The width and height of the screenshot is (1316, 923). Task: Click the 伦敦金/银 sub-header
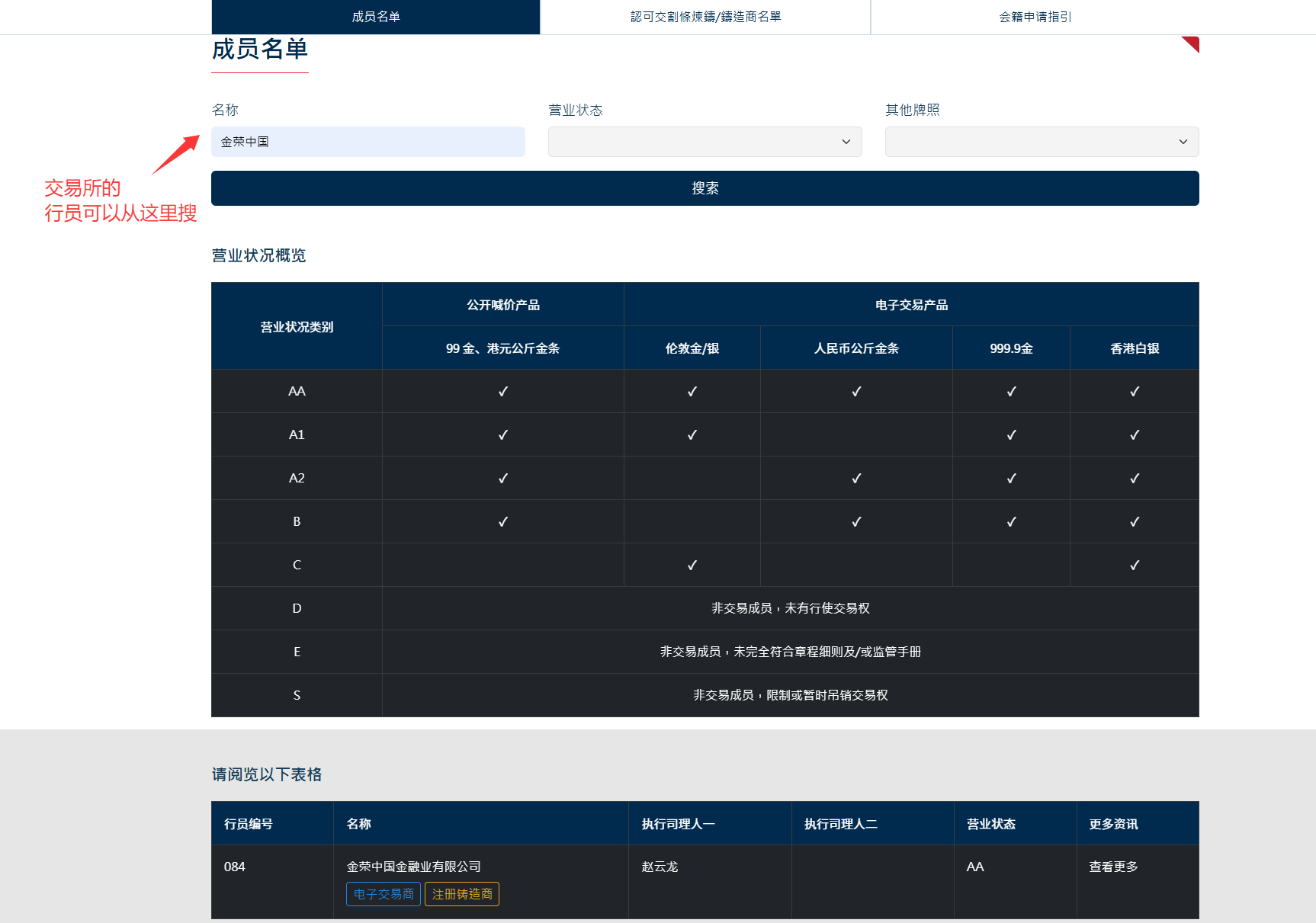tap(692, 348)
